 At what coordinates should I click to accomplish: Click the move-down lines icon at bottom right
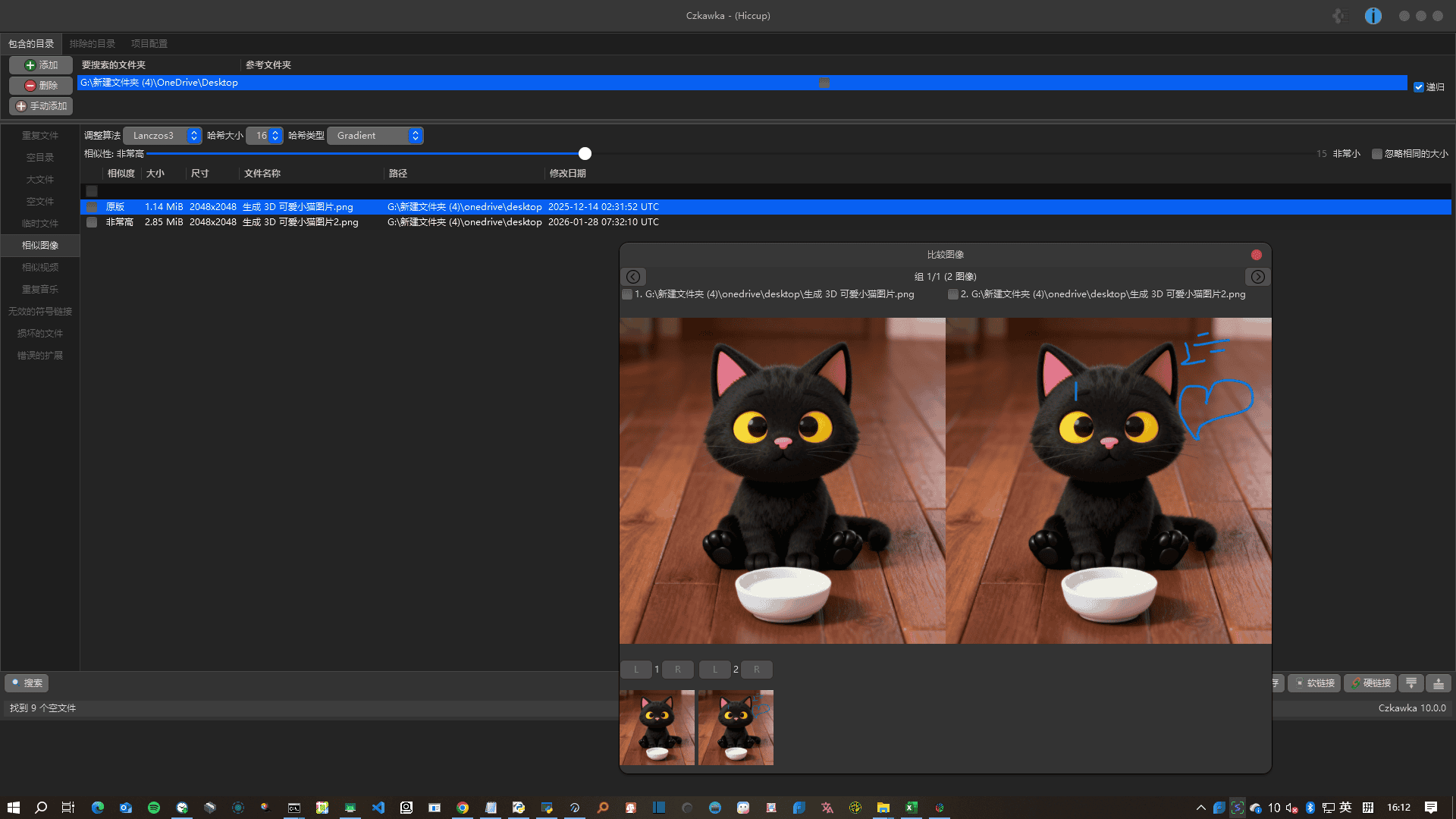[1411, 683]
